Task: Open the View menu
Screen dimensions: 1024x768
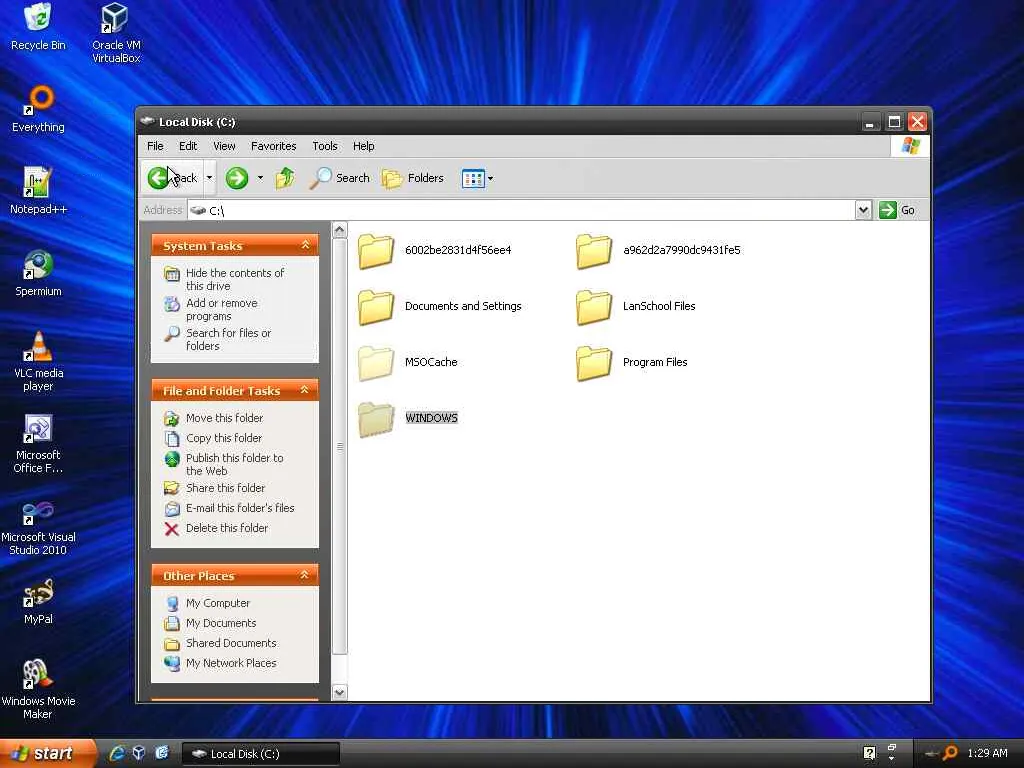Action: coord(224,146)
